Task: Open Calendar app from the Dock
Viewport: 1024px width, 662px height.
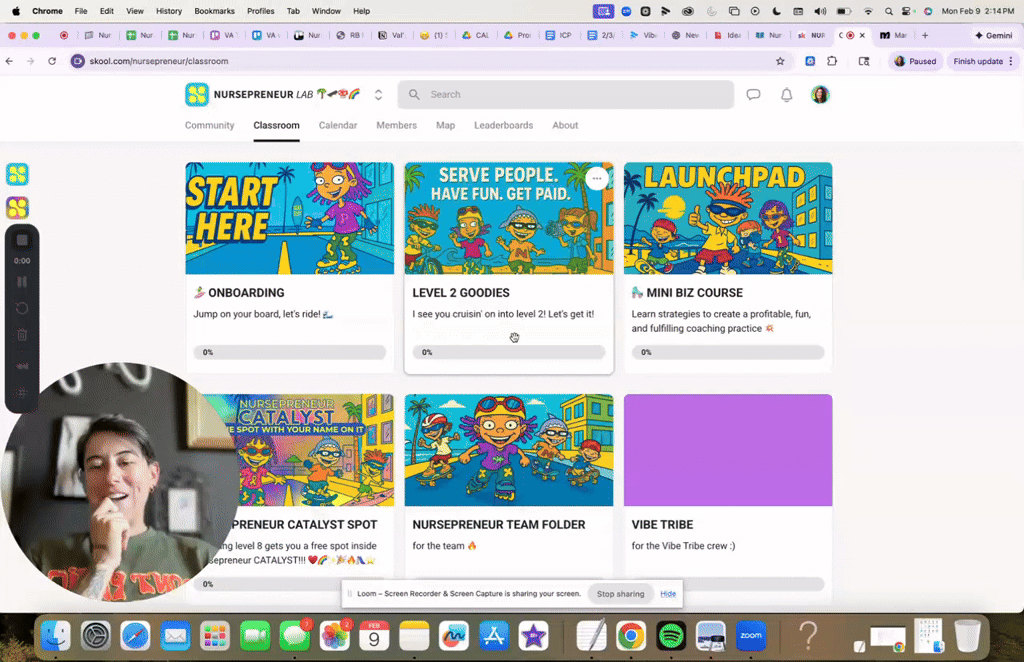Action: click(374, 635)
